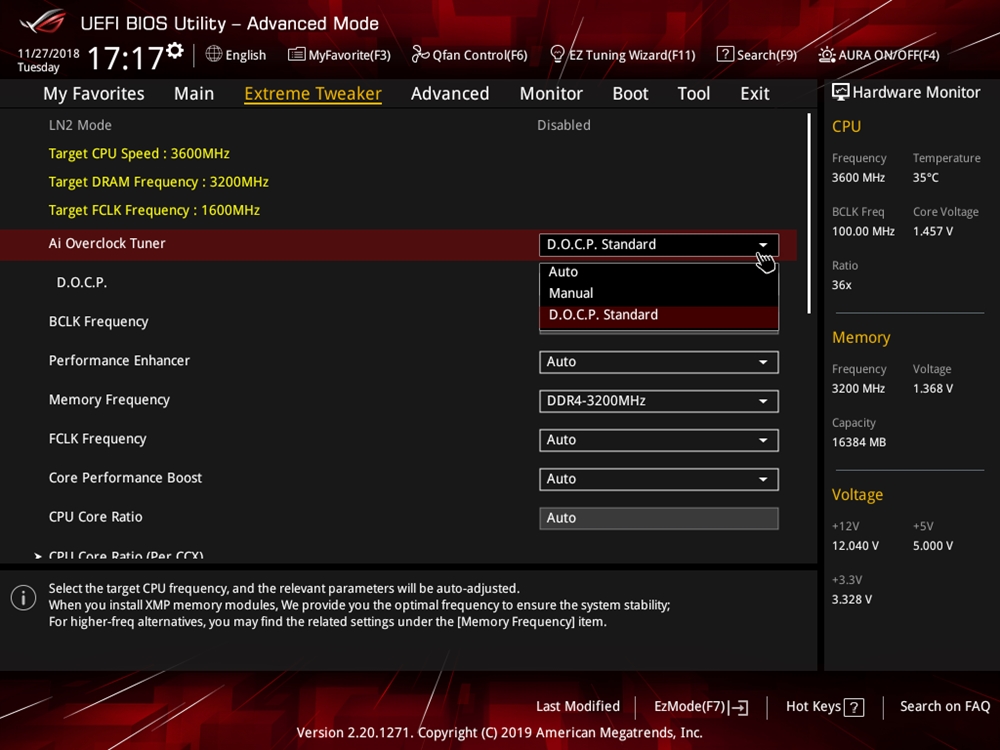This screenshot has height=750, width=1000.
Task: Click the globe icon for English language
Action: tap(214, 55)
